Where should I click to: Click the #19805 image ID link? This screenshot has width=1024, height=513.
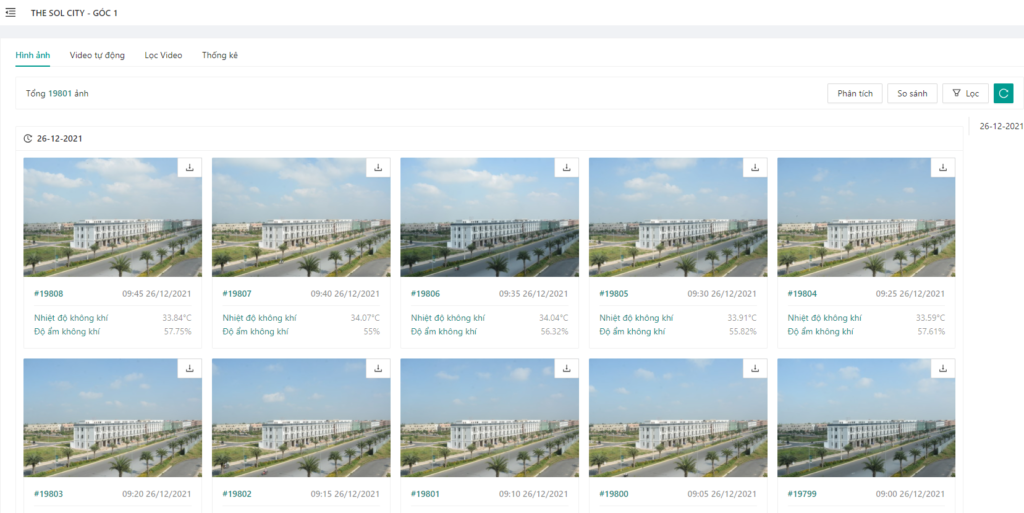point(613,294)
